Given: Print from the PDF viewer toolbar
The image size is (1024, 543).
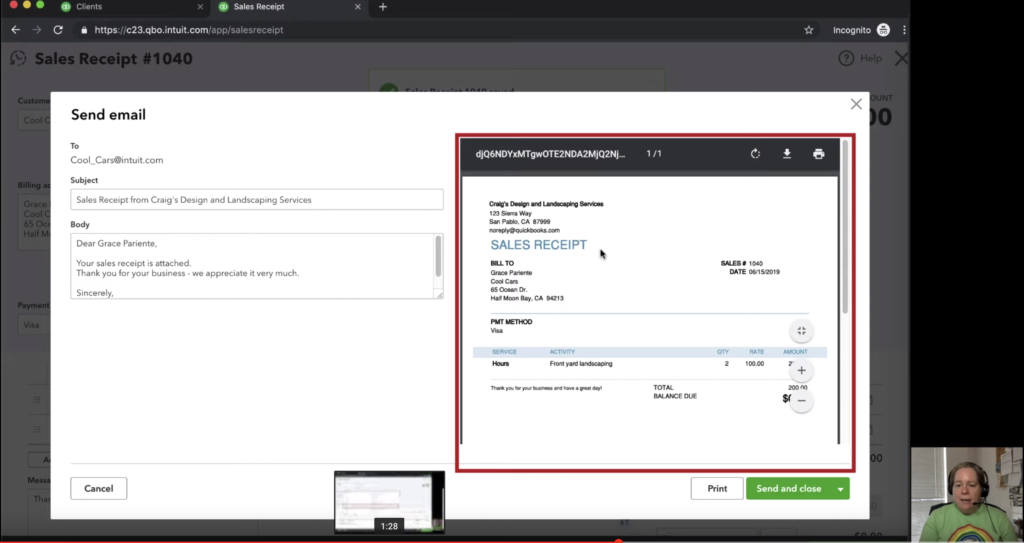Looking at the screenshot, I should 818,154.
